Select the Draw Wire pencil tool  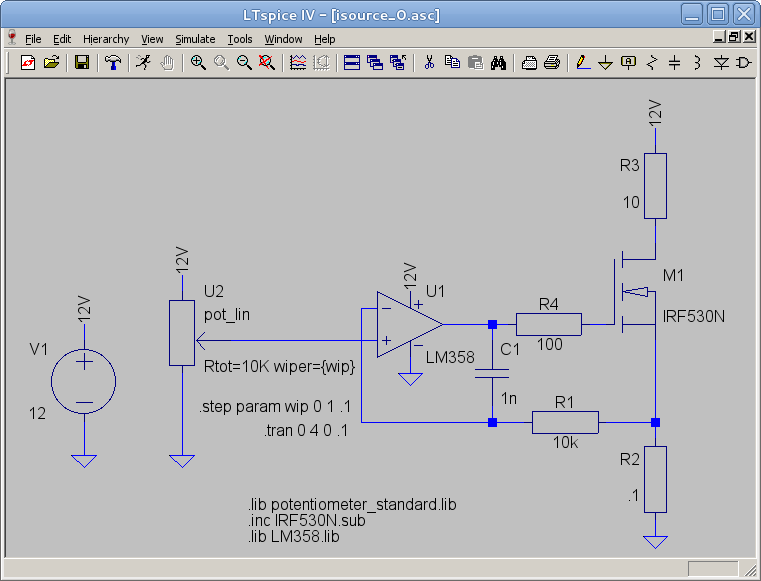(x=583, y=63)
